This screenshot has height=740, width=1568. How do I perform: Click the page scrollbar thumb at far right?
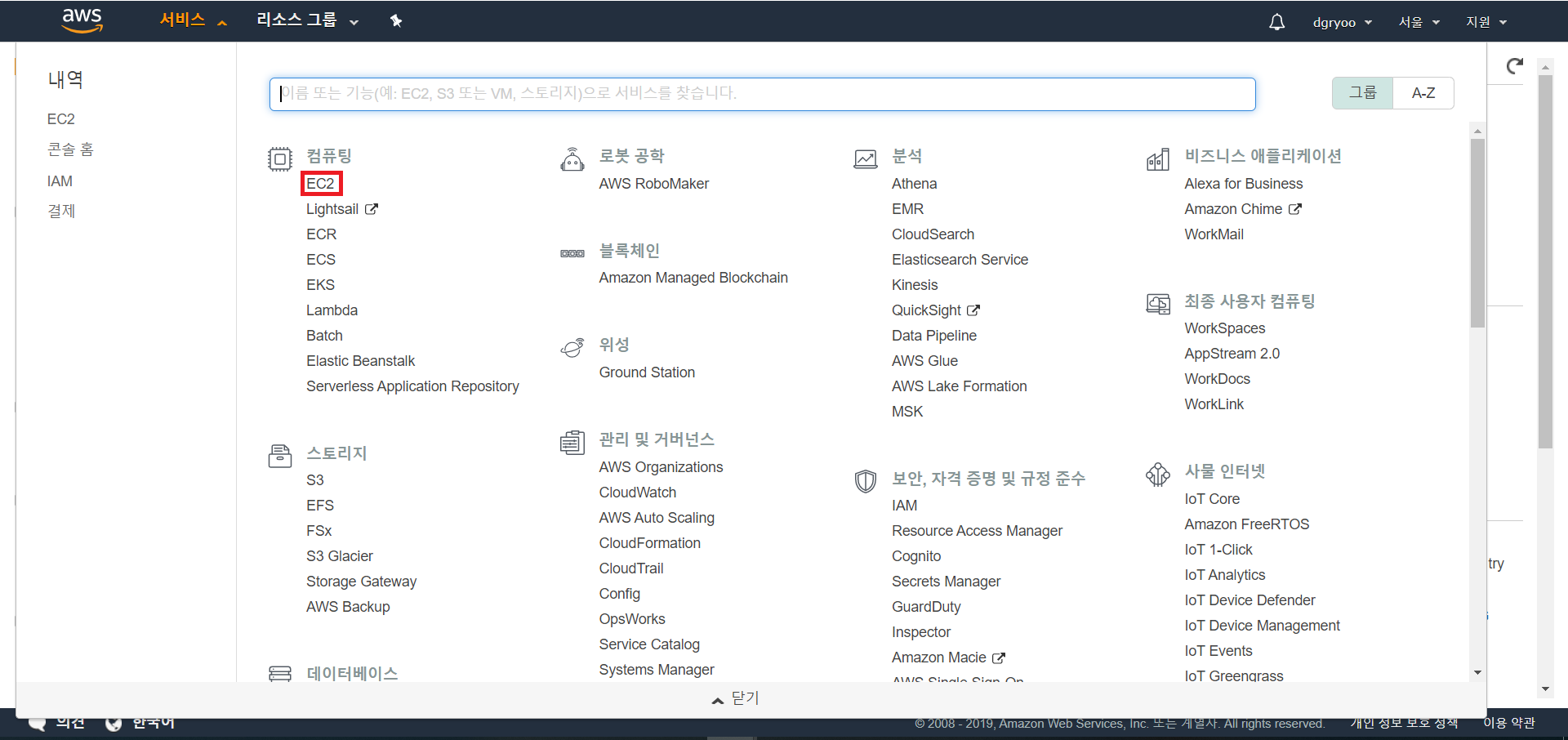(x=1545, y=261)
